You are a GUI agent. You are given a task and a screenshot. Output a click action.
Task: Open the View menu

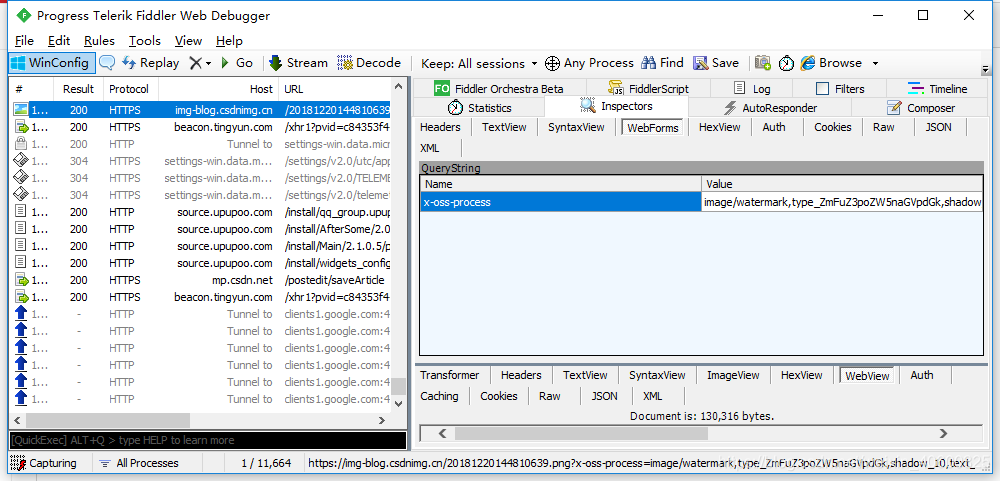(188, 41)
